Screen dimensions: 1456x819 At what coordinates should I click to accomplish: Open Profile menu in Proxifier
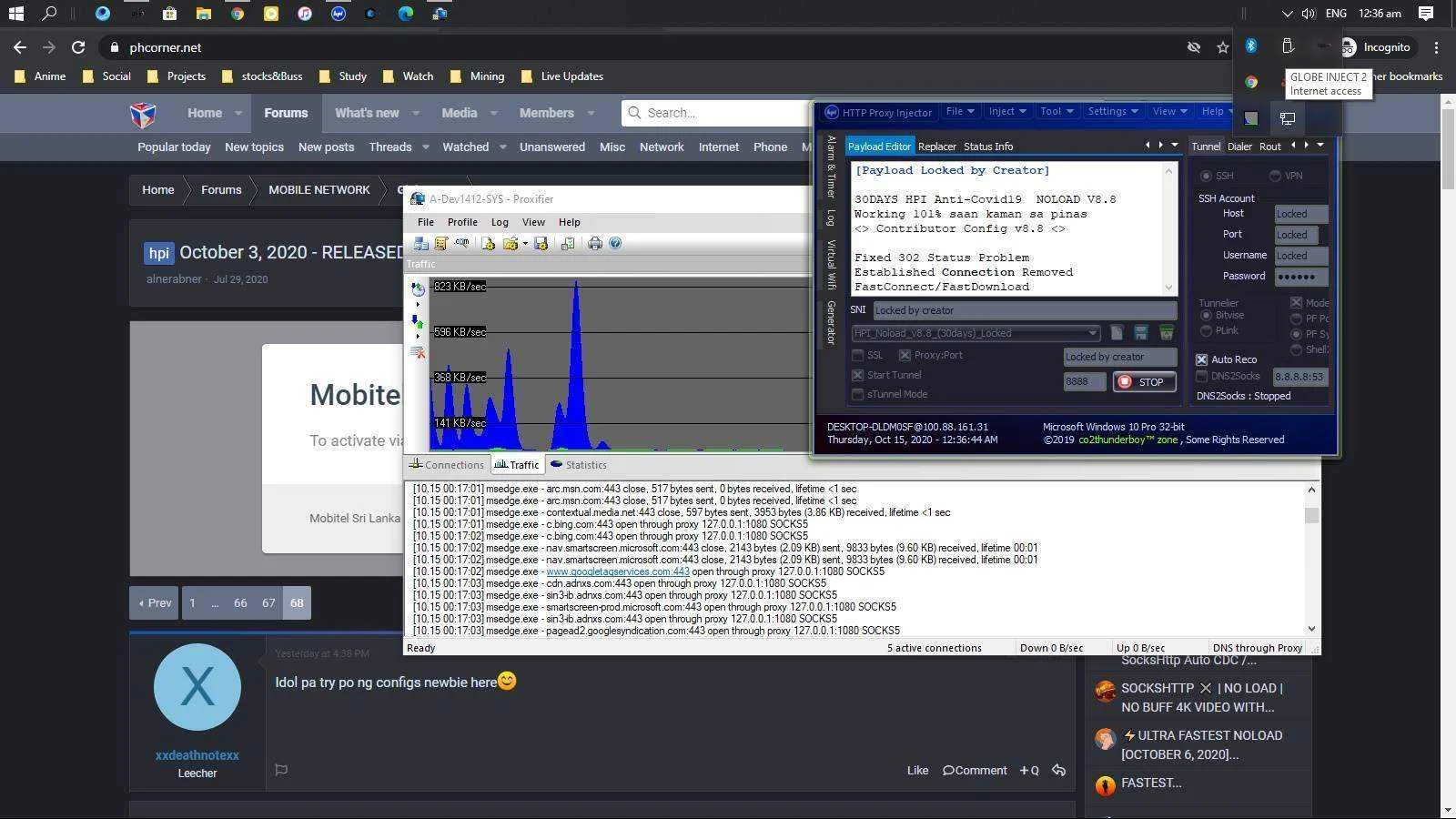(x=462, y=222)
